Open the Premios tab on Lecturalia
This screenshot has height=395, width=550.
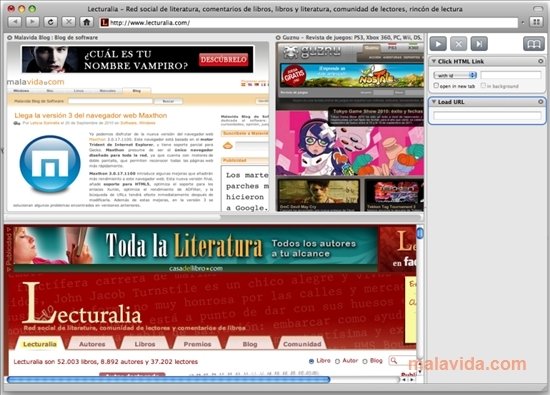pyautogui.click(x=197, y=344)
